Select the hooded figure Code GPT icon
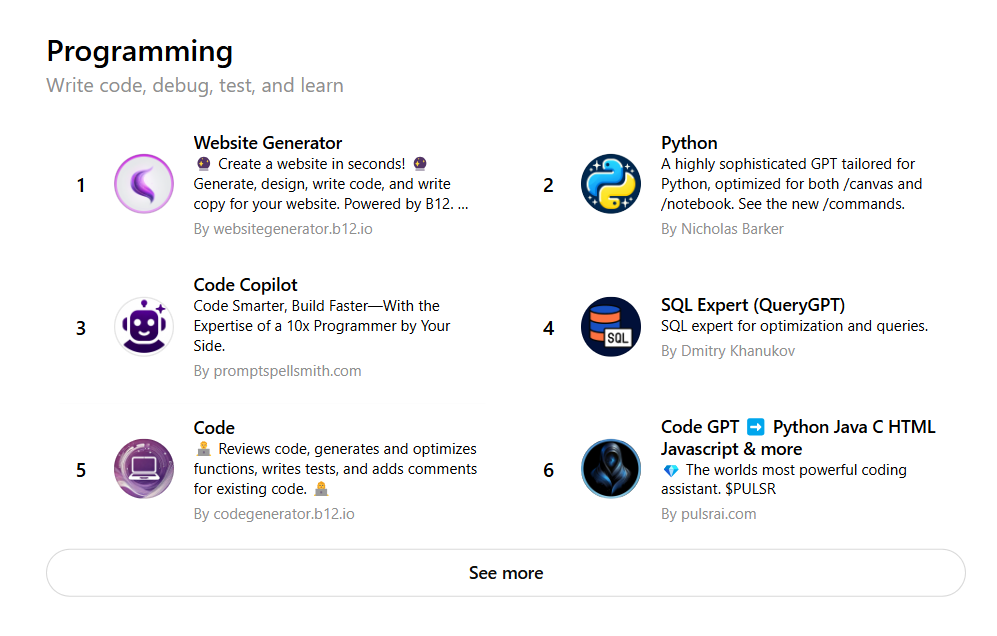997x636 pixels. point(610,469)
